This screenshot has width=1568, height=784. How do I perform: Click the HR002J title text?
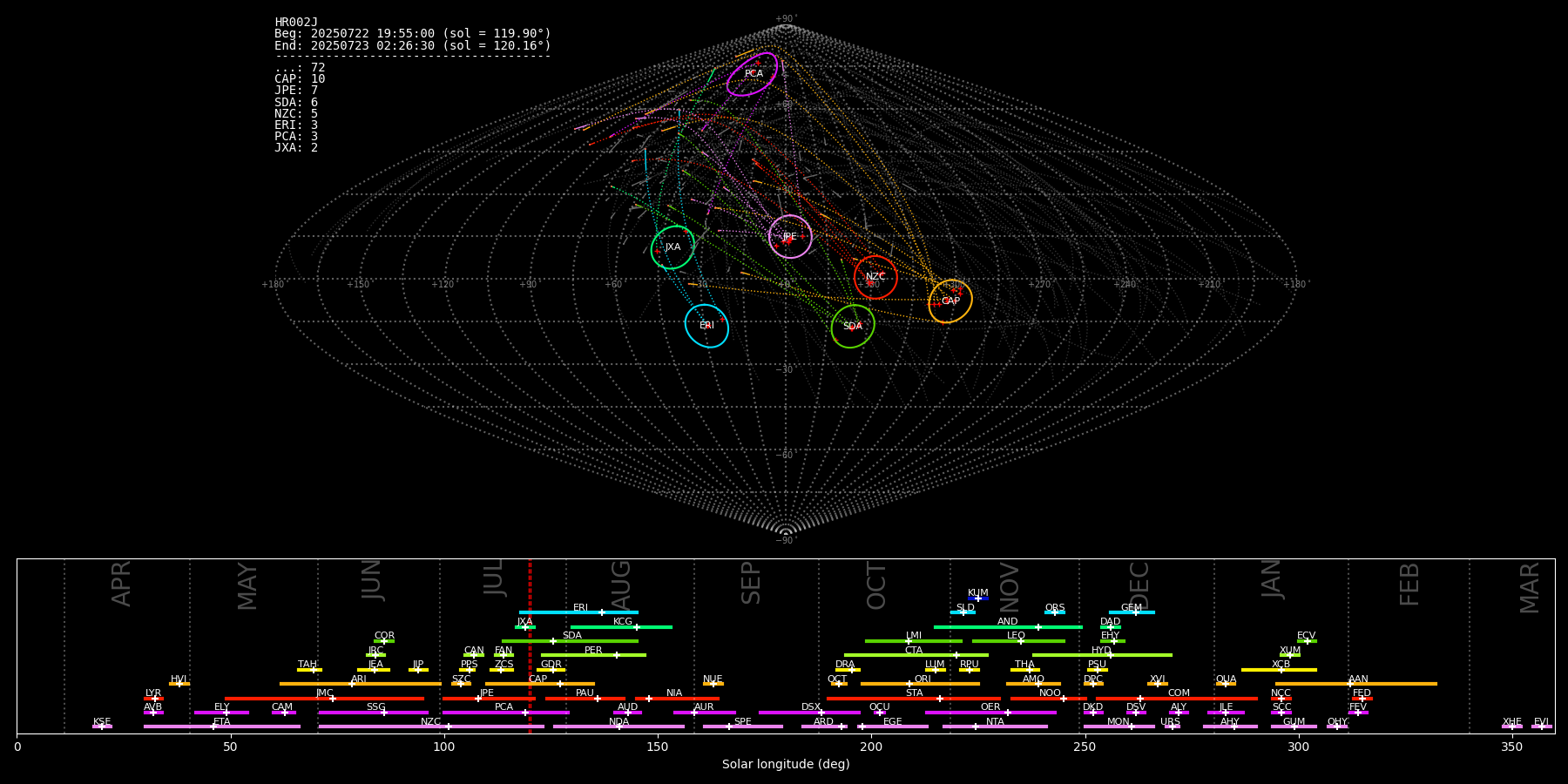point(296,23)
